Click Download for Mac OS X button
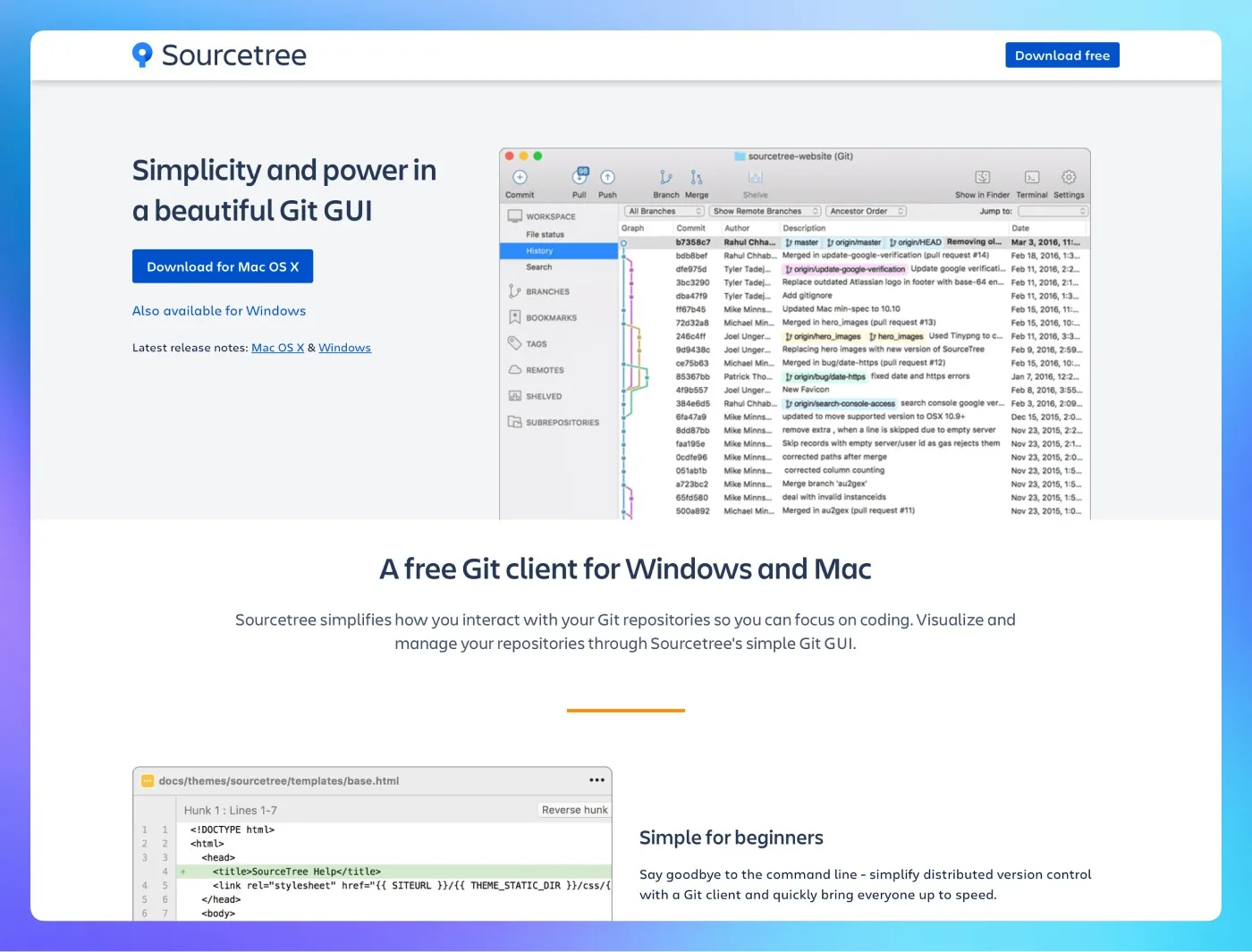Viewport: 1252px width, 952px height. [223, 266]
